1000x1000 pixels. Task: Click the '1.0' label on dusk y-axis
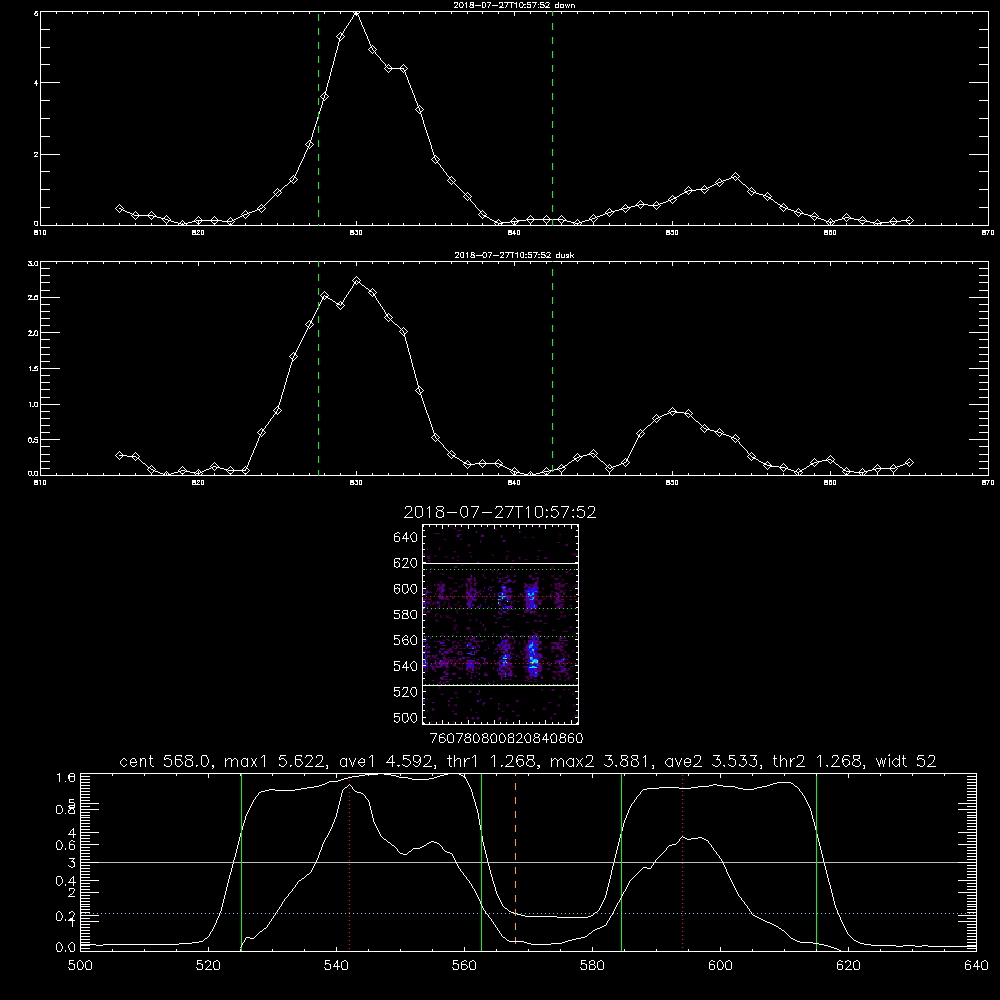[x=33, y=404]
